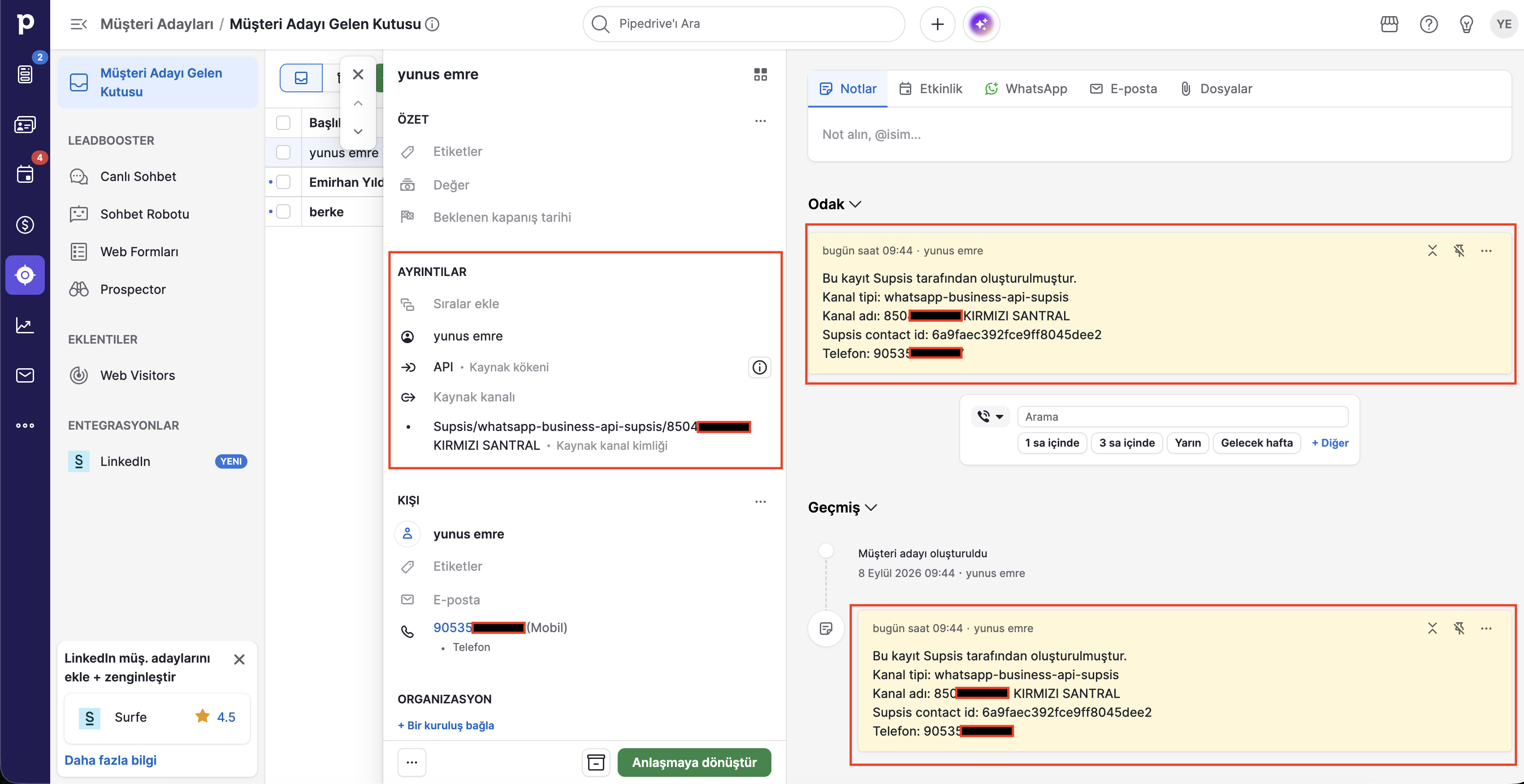
Task: Open the bottom three-dot more actions button
Action: pyautogui.click(x=412, y=762)
